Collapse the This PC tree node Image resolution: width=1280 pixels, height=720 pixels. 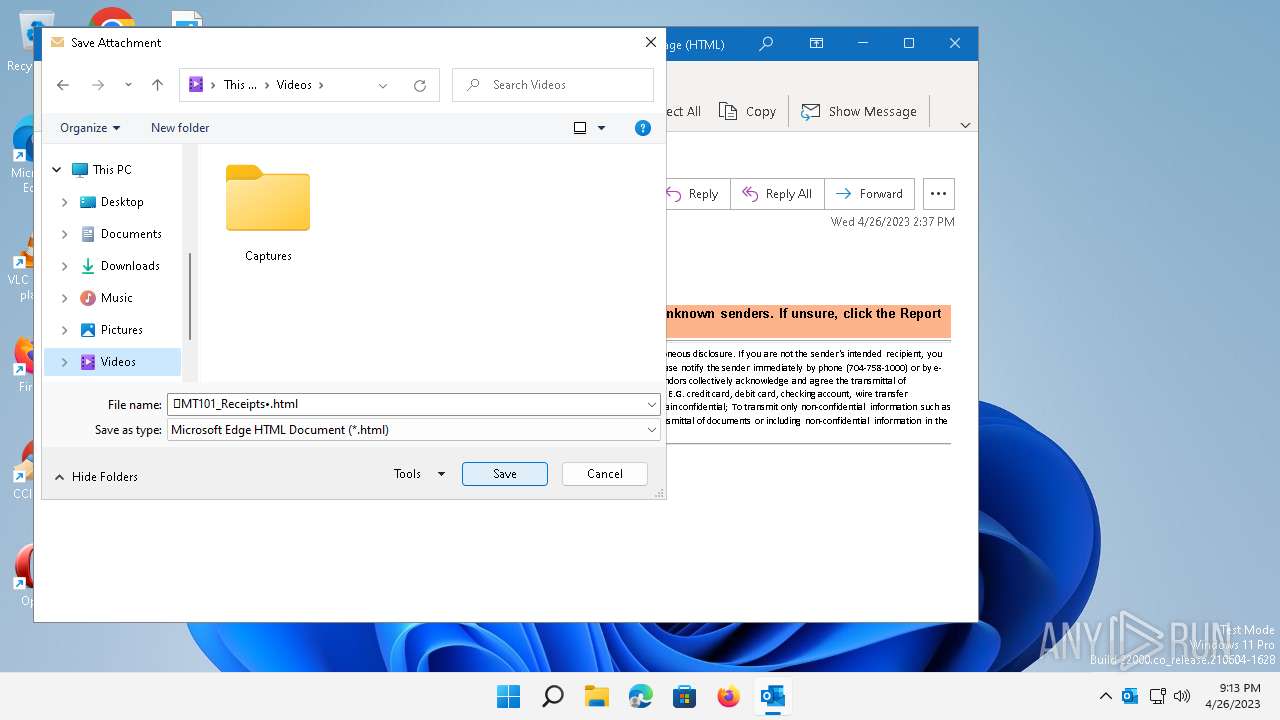(57, 170)
